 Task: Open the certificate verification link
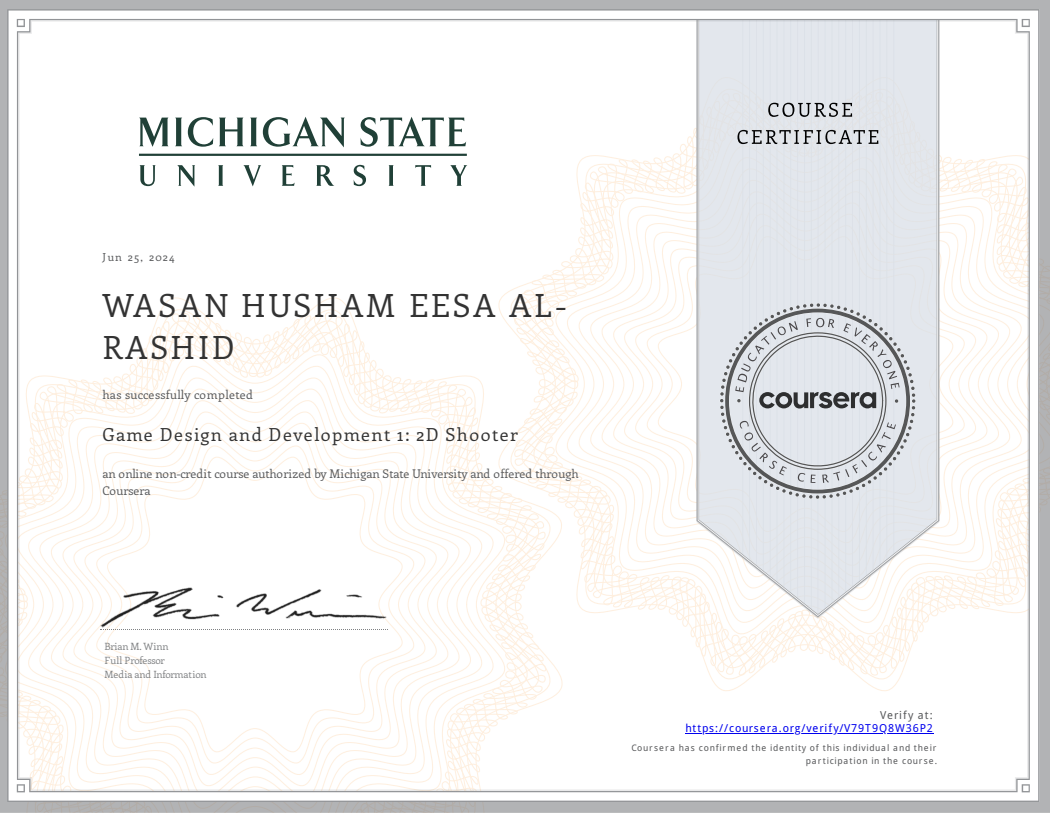809,728
